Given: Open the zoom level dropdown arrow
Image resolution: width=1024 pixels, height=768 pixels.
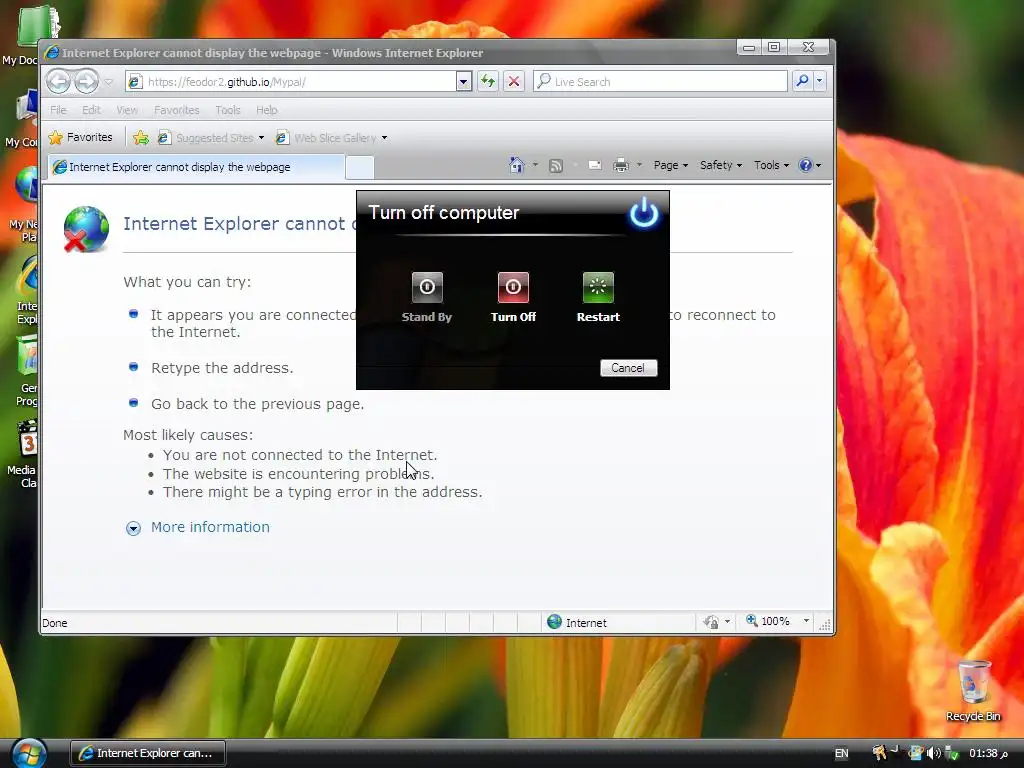Looking at the screenshot, I should (x=807, y=621).
